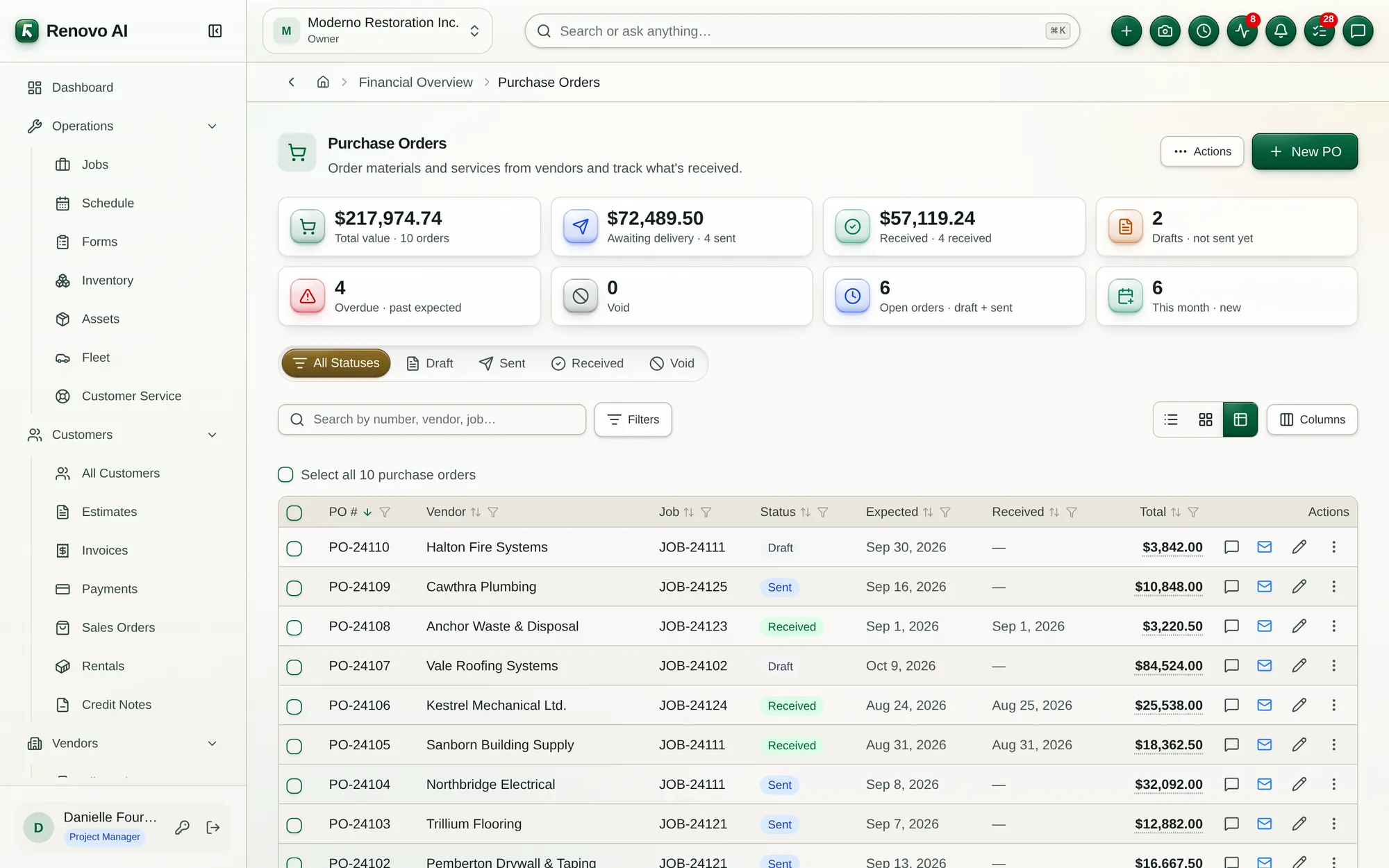The image size is (1389, 868).
Task: Click the green plus quick-add icon
Action: pyautogui.click(x=1126, y=31)
